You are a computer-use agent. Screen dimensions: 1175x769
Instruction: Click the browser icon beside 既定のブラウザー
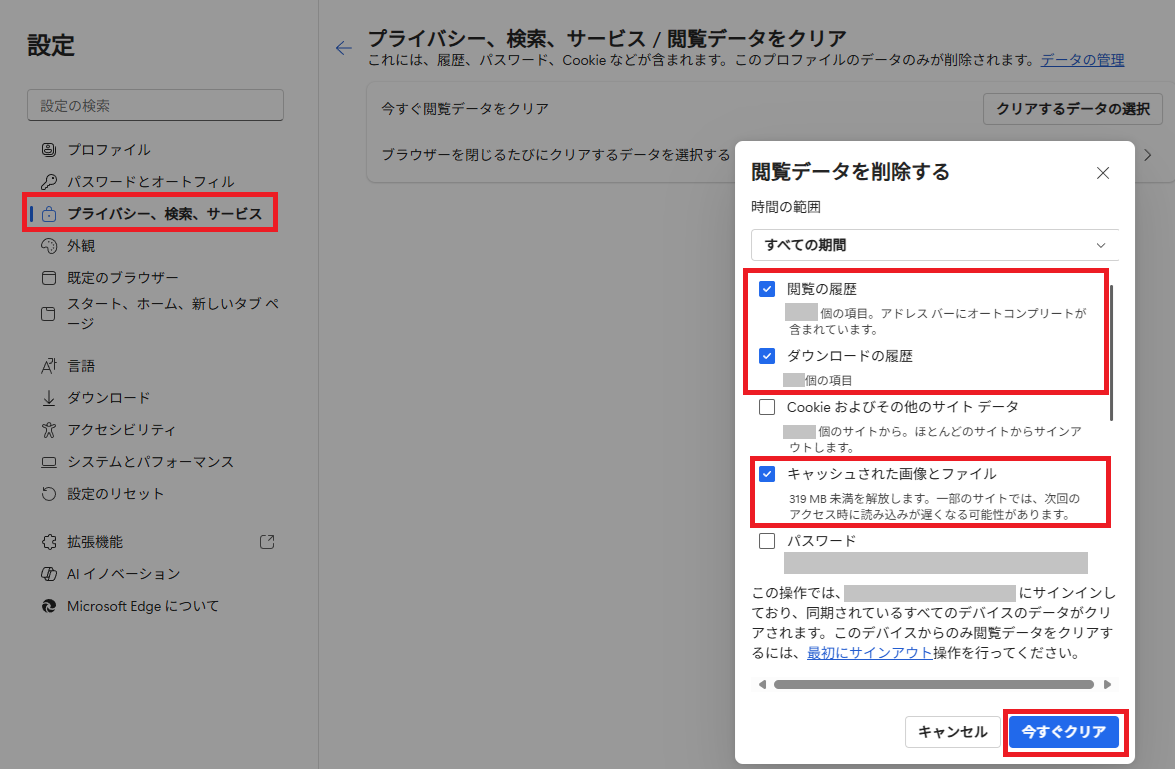point(49,278)
